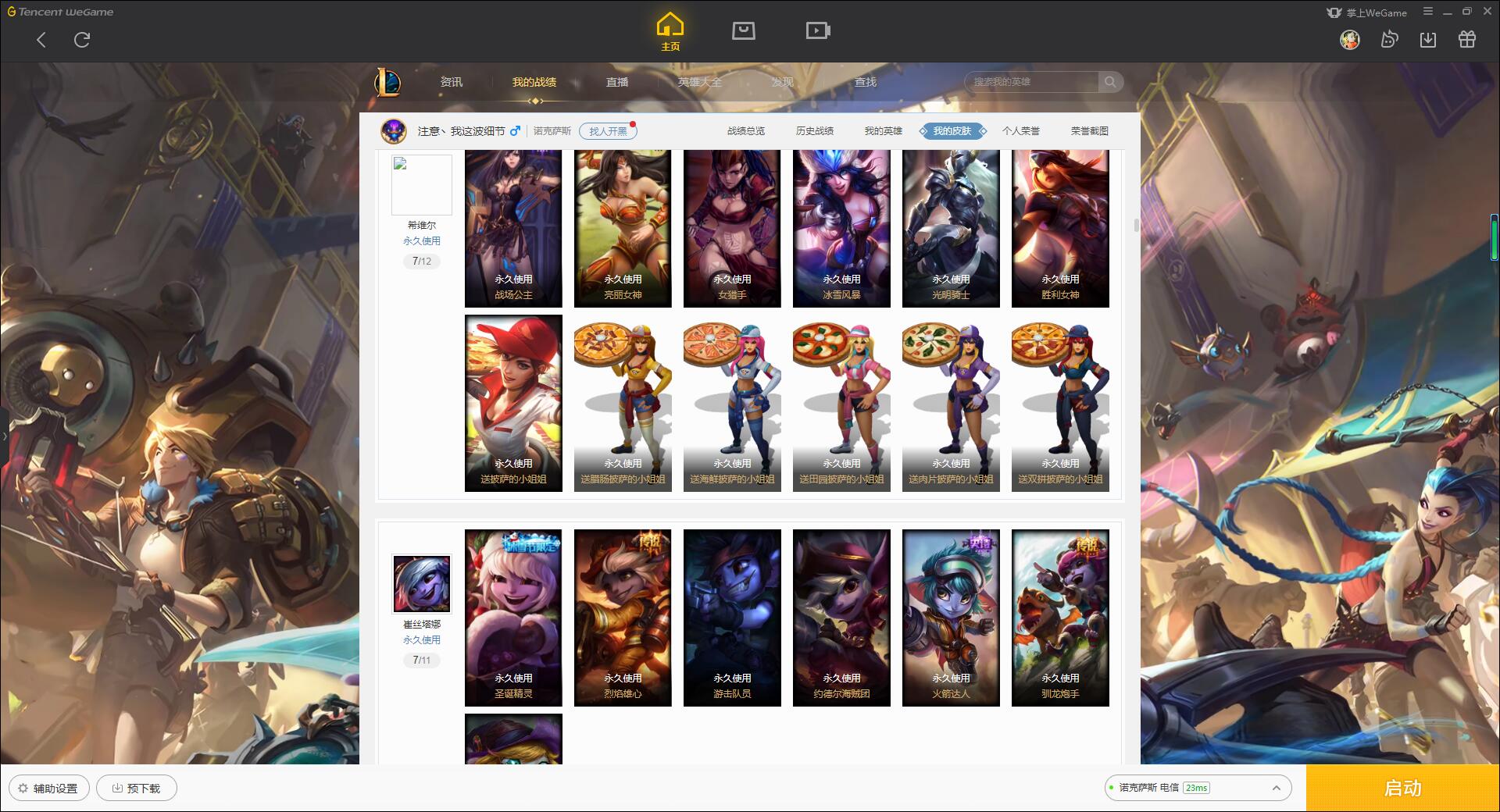
Task: Click the League of Legends logo icon
Action: pyautogui.click(x=387, y=82)
